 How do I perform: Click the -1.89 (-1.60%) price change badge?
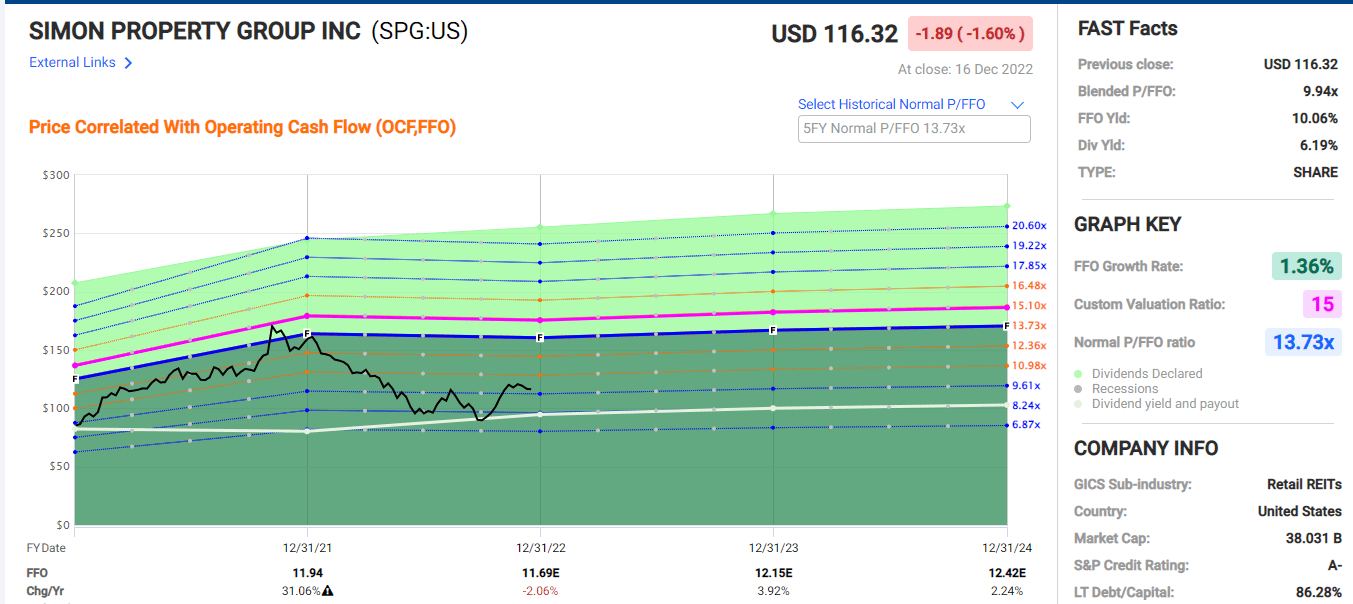(x=970, y=34)
